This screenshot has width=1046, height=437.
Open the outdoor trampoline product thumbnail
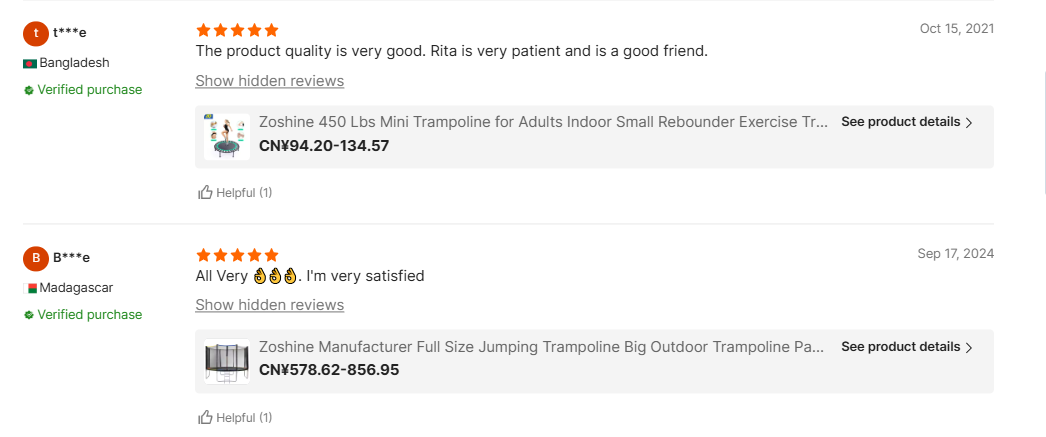(x=227, y=361)
